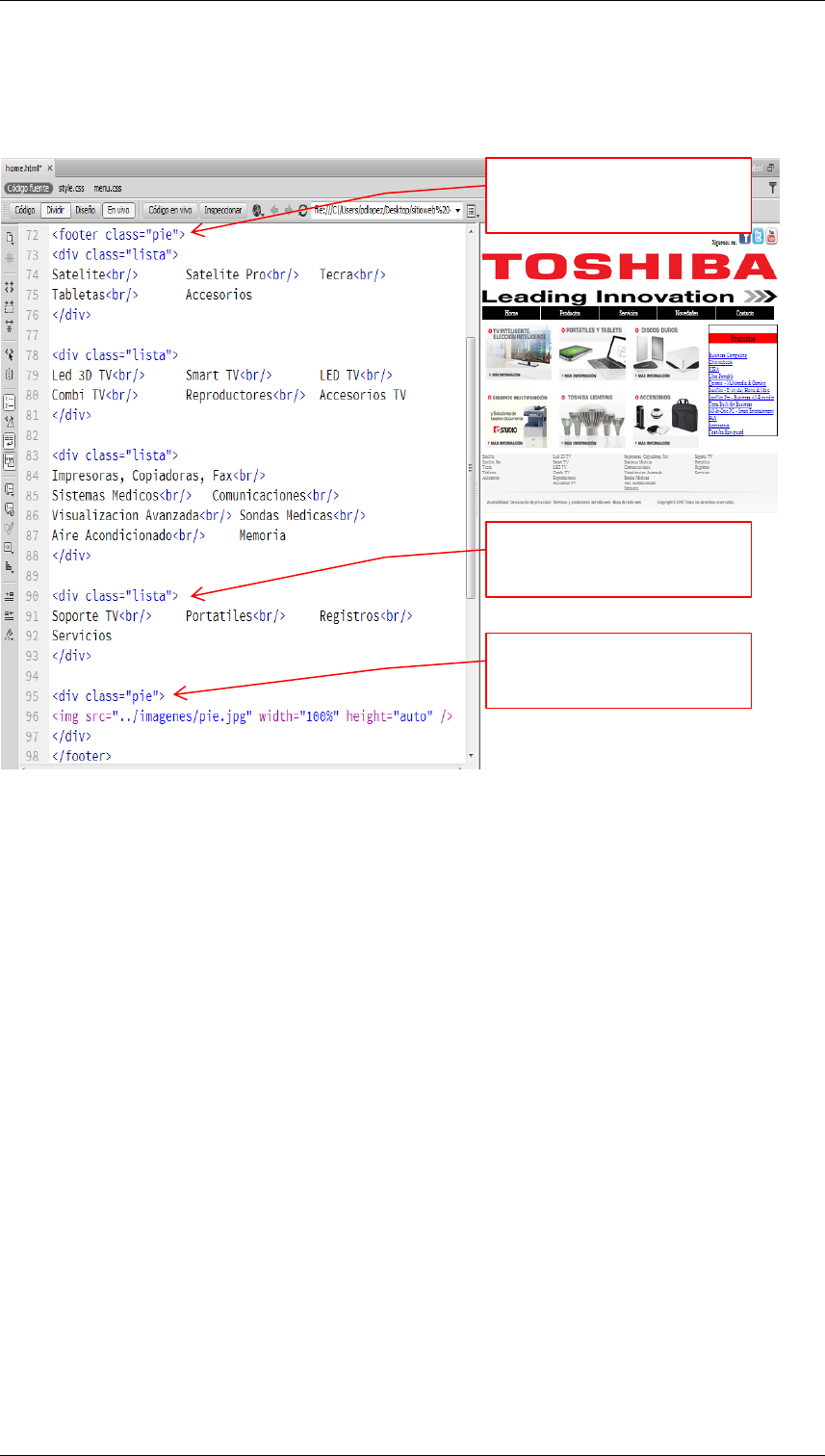
Task: Click the Show Code Navigator icon
Action: click(x=10, y=258)
